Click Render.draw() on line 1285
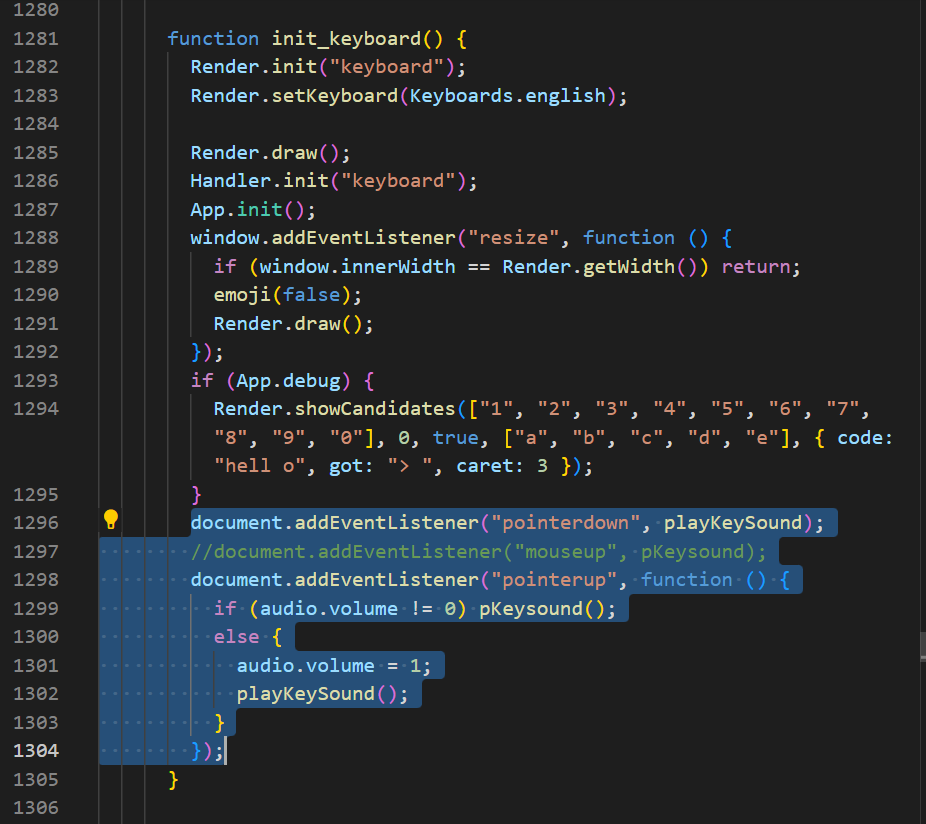Viewport: 926px width, 824px height. coord(270,154)
